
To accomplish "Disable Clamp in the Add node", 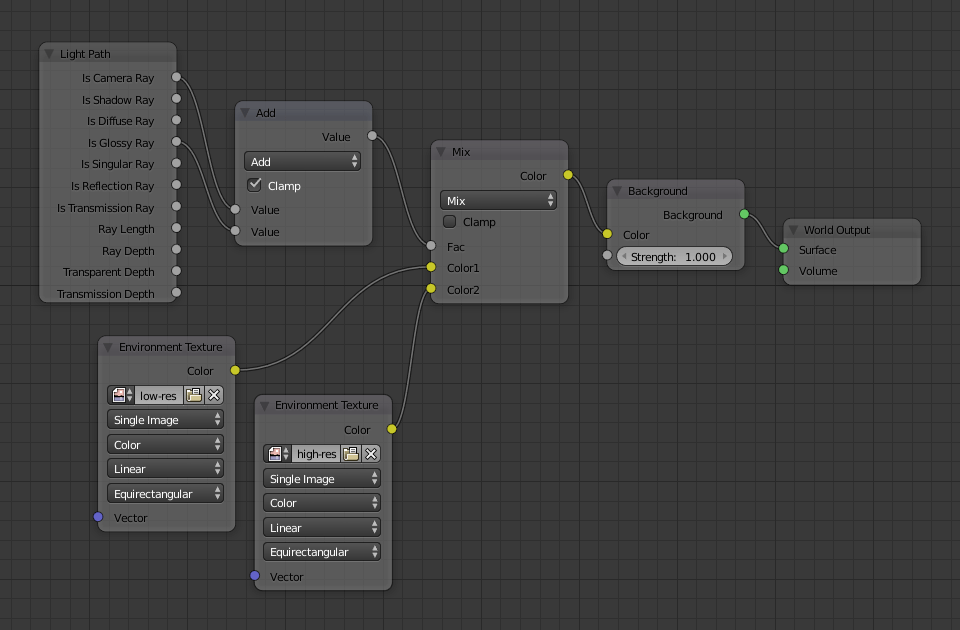I will [x=254, y=185].
